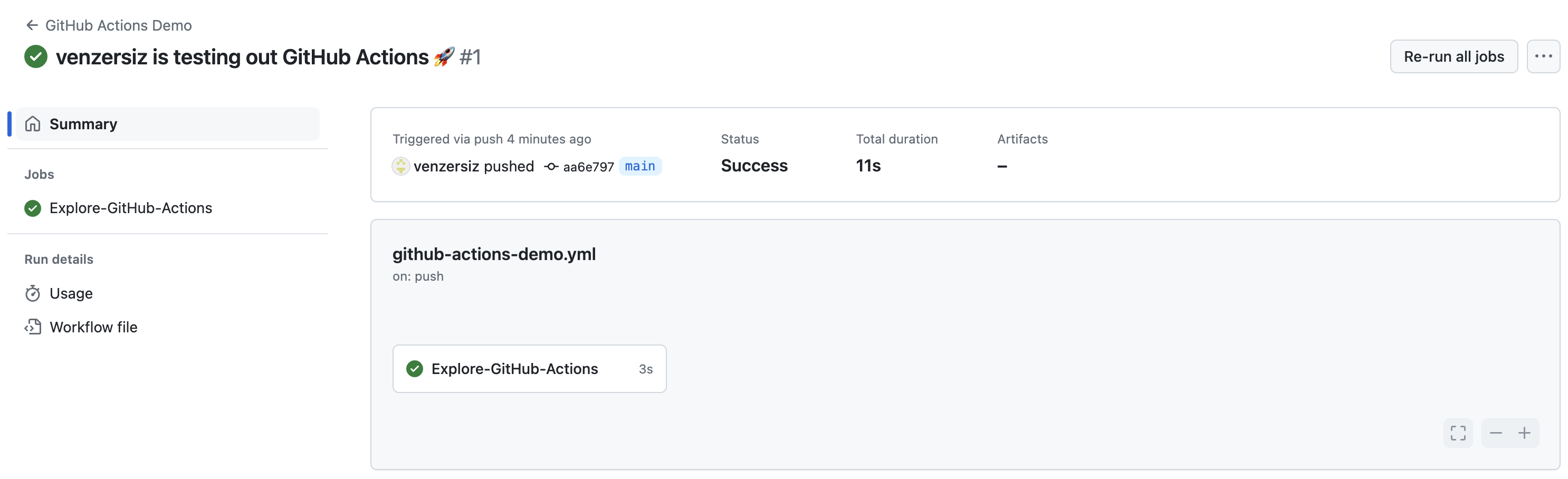
Task: Click the Artifacts label
Action: [1022, 139]
